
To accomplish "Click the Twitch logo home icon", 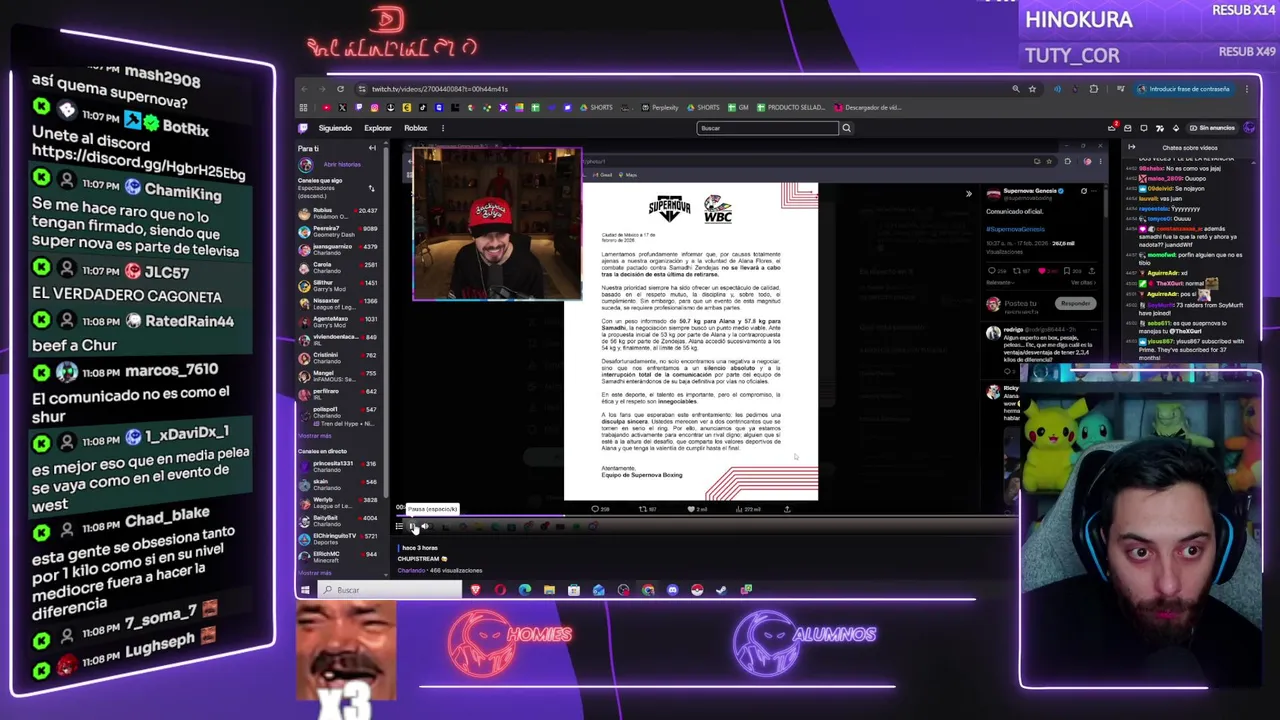I will (x=303, y=128).
